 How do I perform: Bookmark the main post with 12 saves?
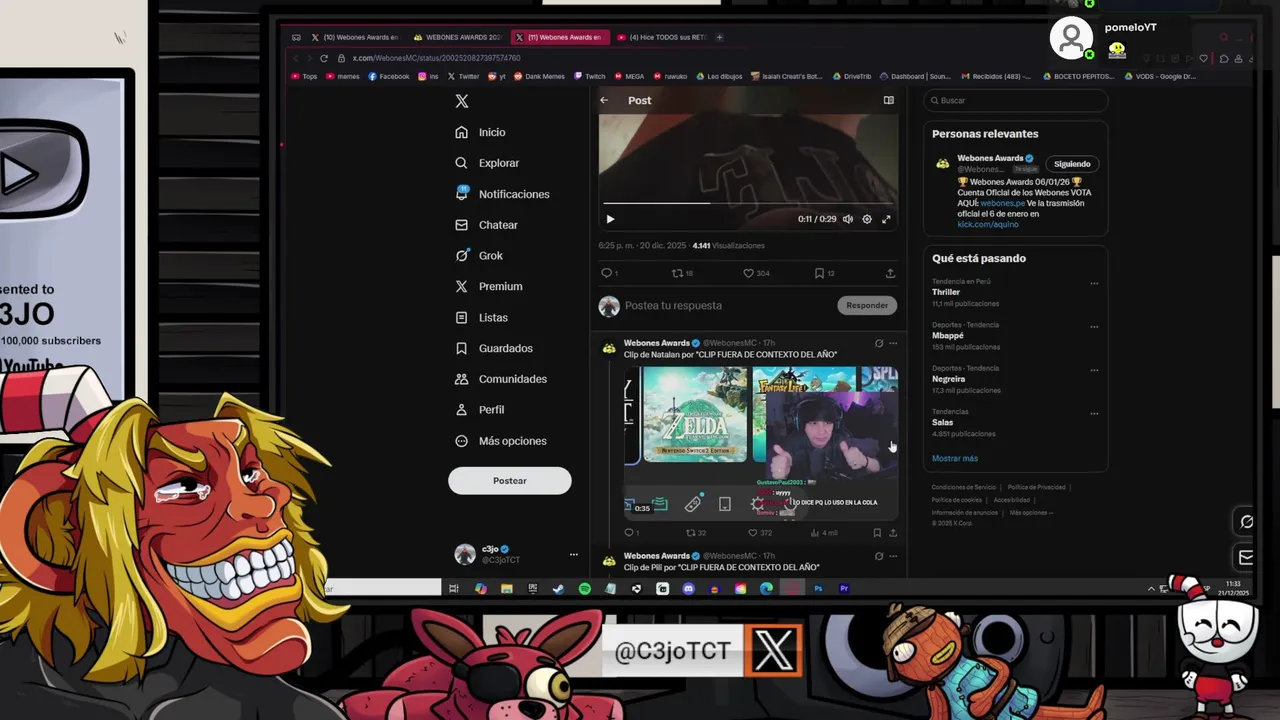(x=824, y=273)
